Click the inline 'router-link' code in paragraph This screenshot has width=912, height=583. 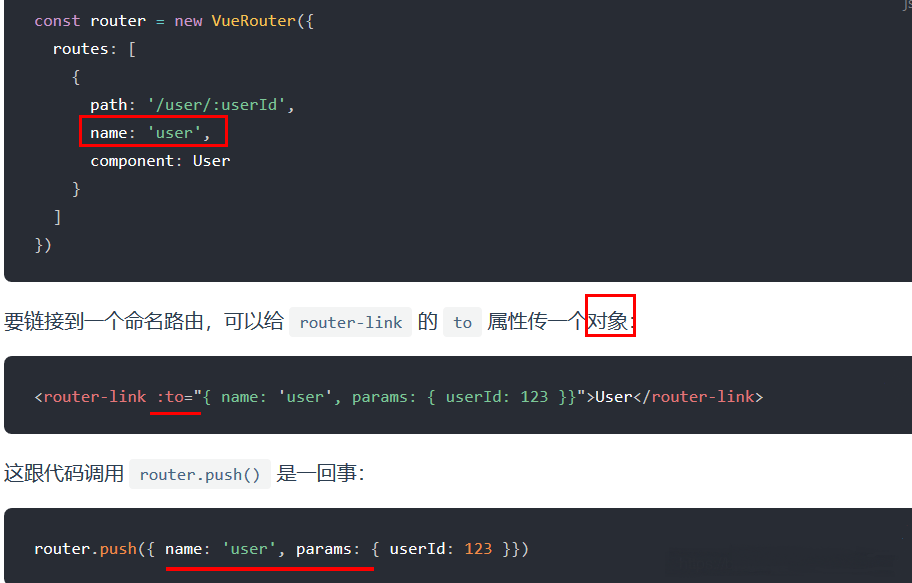pos(351,322)
